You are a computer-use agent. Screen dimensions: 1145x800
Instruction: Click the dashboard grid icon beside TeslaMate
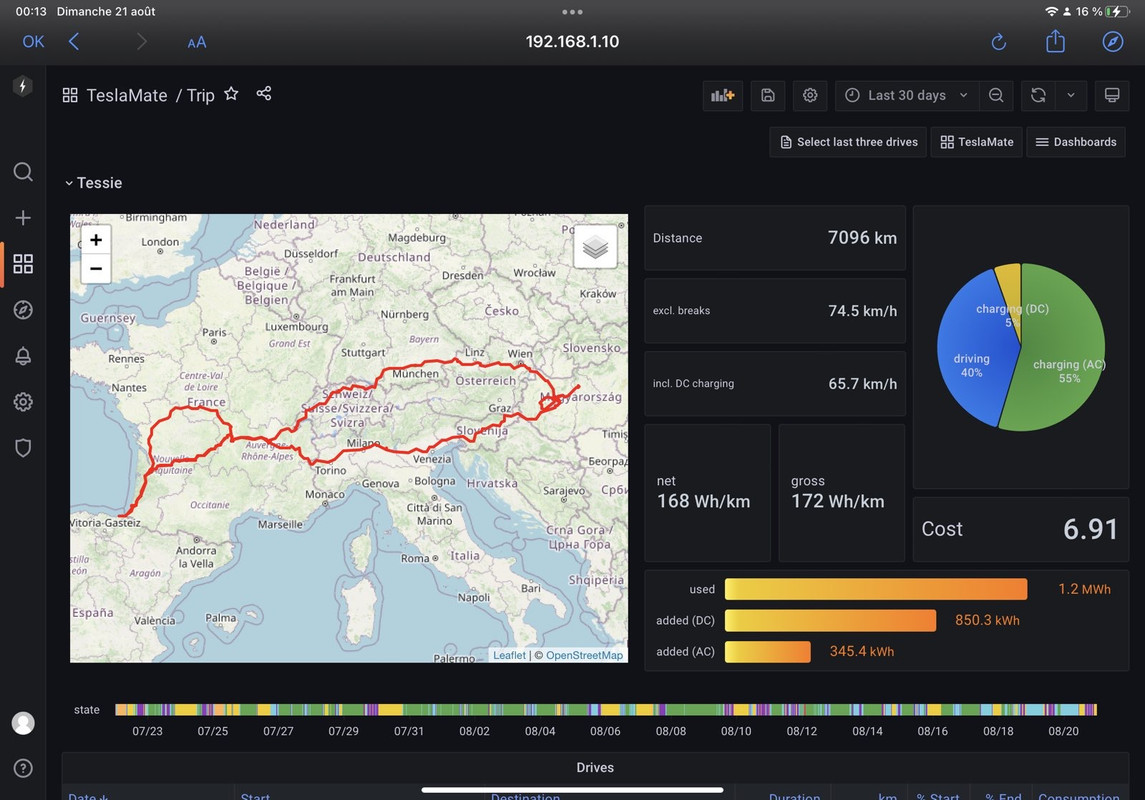click(70, 95)
